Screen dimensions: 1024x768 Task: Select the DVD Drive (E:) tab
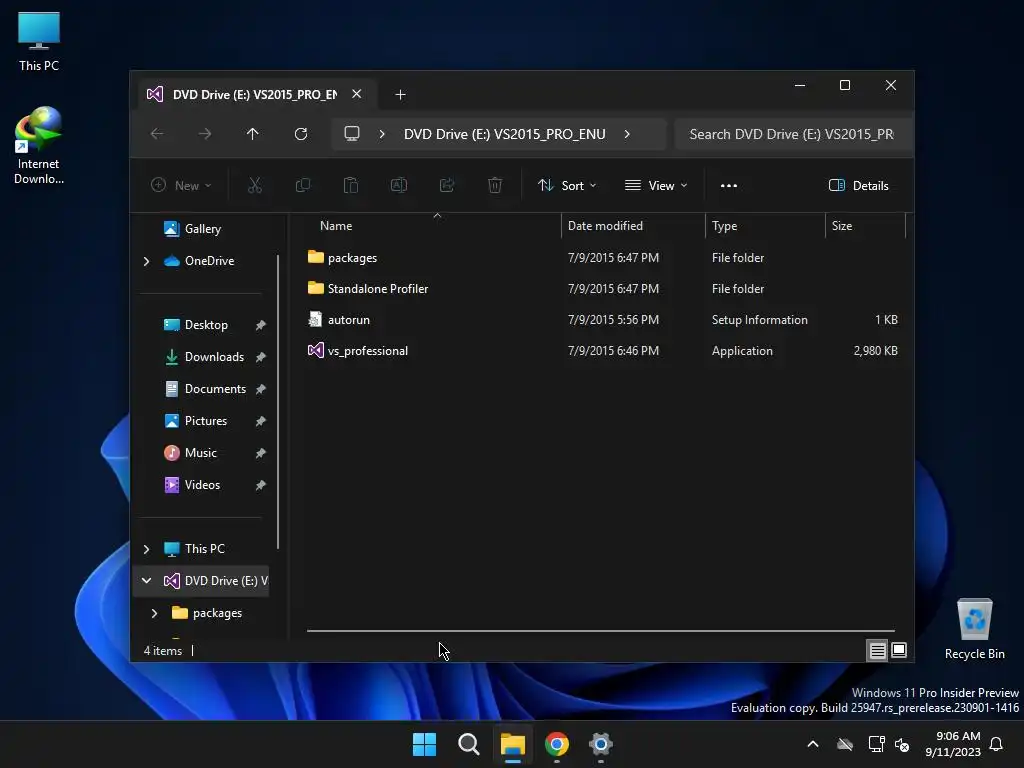(x=255, y=95)
